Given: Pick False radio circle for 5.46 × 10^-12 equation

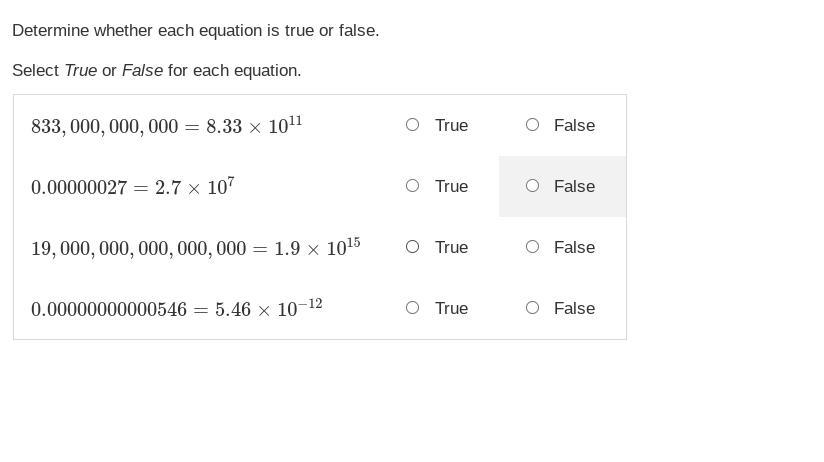Looking at the screenshot, I should pos(532,308).
